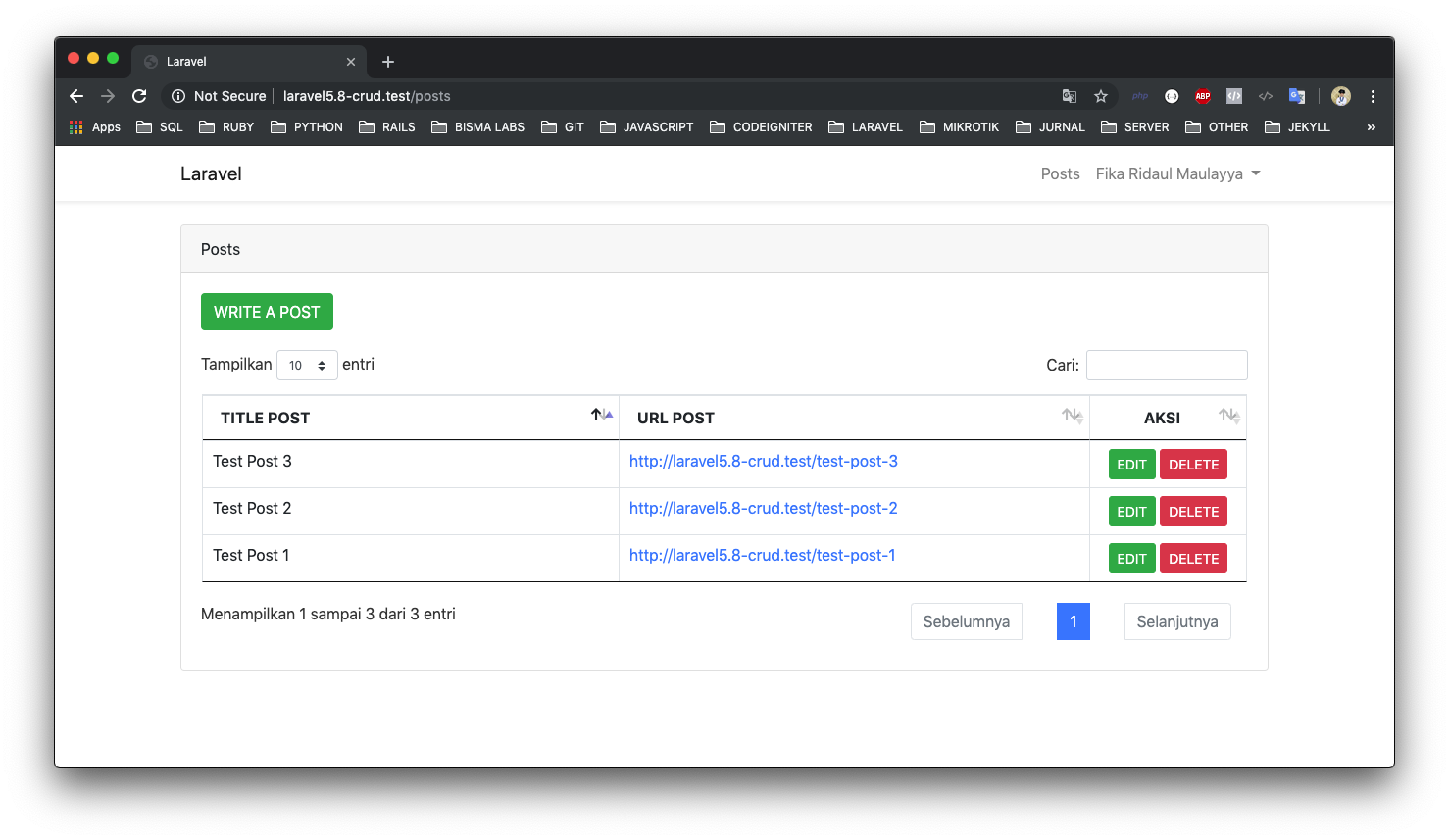Open the RUBY bookmark folder
The image size is (1449, 840).
tap(226, 127)
